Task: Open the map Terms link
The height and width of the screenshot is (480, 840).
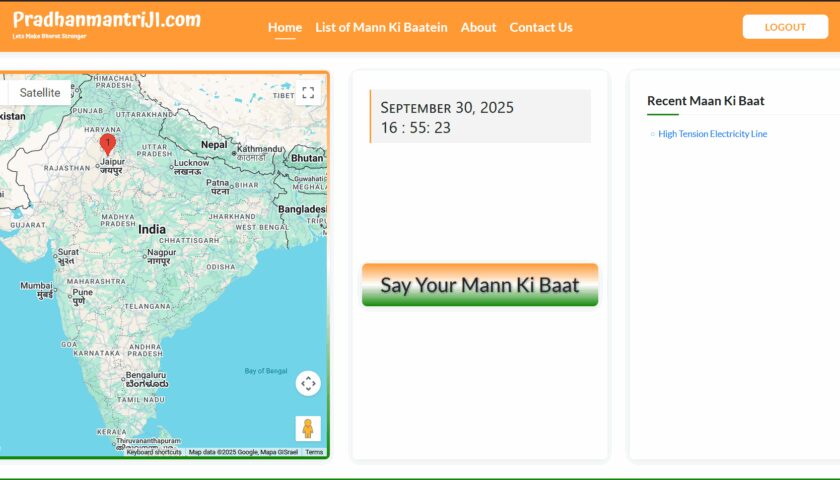Action: 314,452
